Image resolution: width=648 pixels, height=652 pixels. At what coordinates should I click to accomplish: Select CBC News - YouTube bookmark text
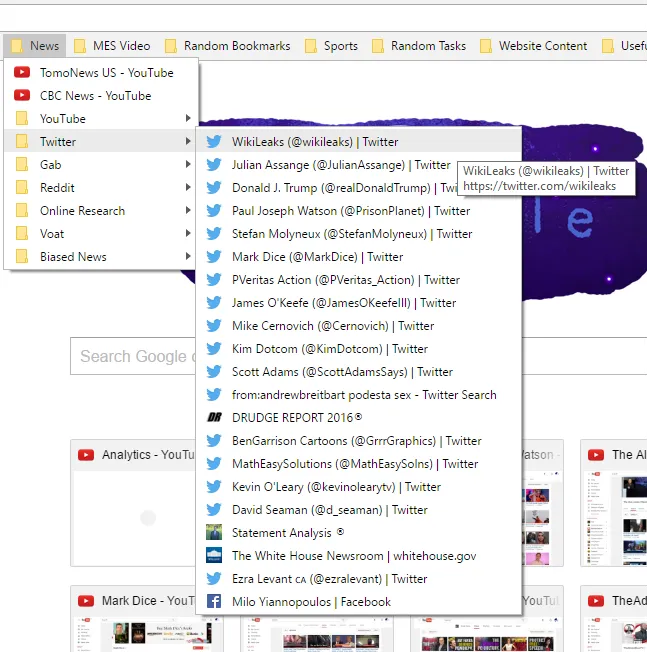pyautogui.click(x=96, y=96)
